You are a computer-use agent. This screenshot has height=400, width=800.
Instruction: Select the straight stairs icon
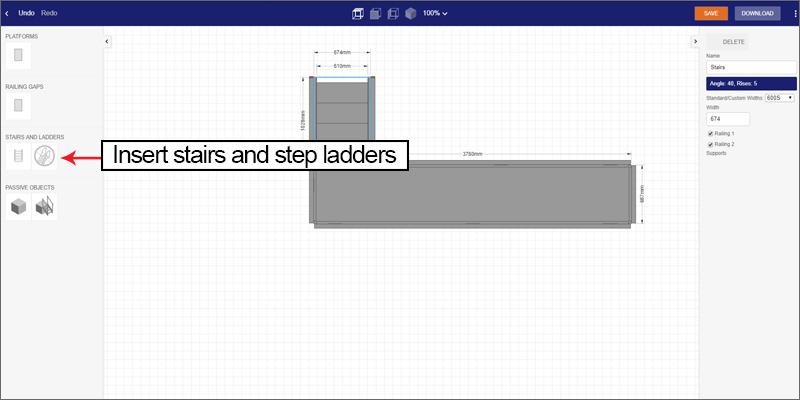(x=18, y=155)
